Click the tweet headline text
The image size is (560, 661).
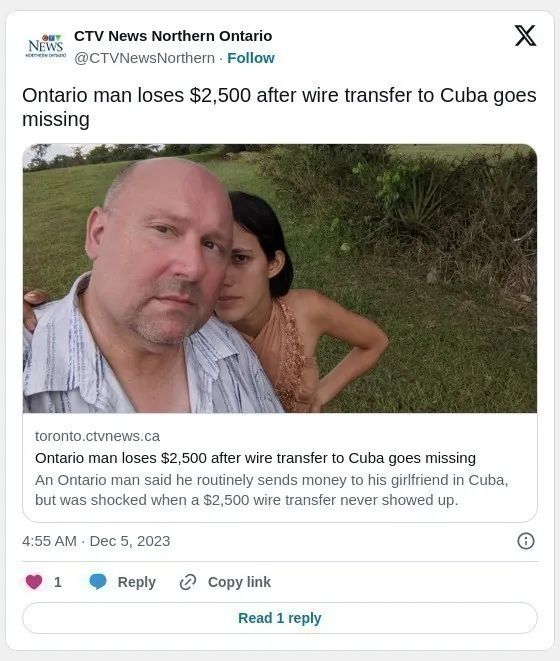coord(279,107)
